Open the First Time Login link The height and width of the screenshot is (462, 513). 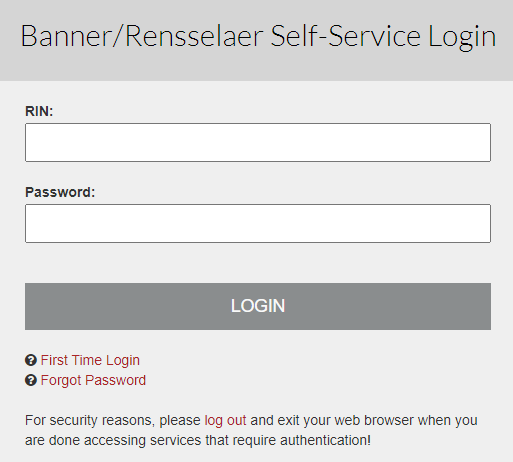pos(90,360)
